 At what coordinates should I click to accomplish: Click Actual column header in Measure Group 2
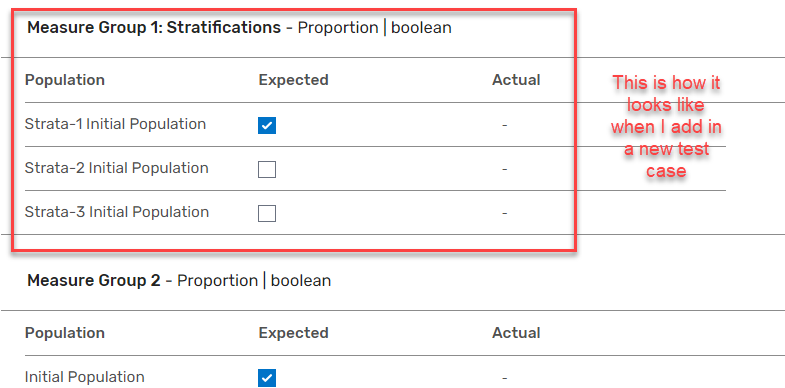click(516, 333)
